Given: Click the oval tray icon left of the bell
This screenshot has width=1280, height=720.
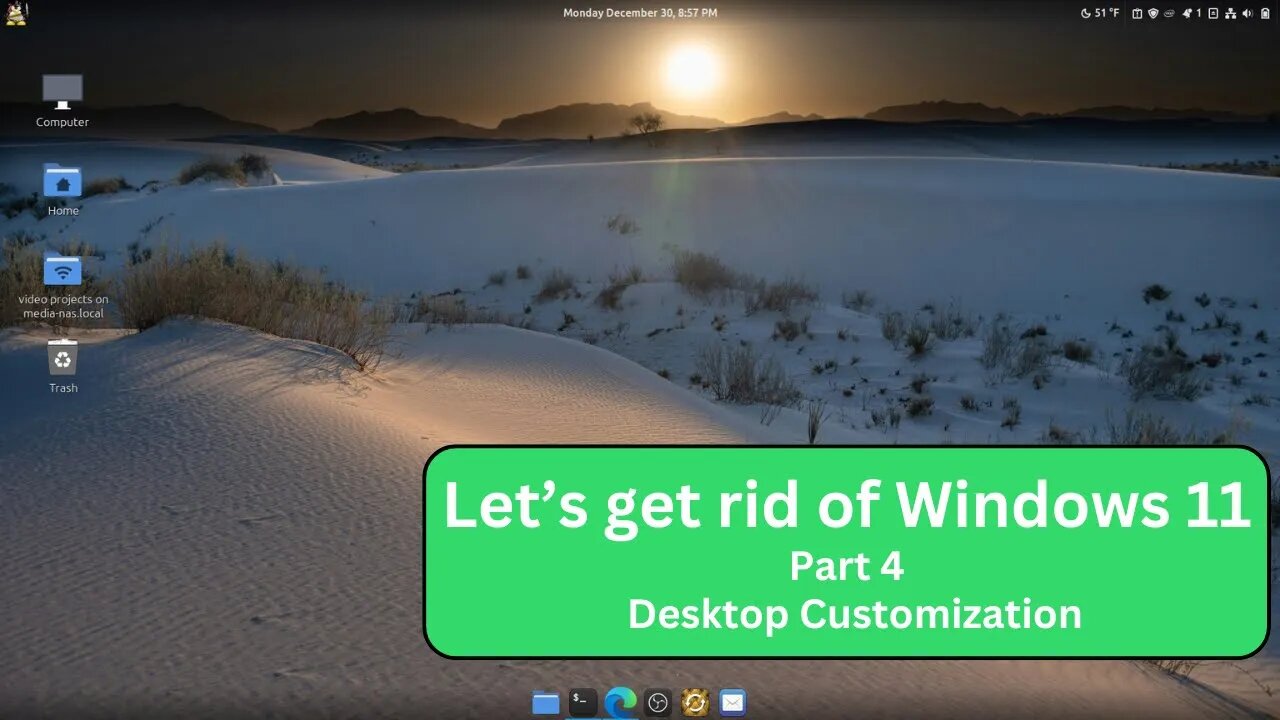Looking at the screenshot, I should pyautogui.click(x=1169, y=13).
